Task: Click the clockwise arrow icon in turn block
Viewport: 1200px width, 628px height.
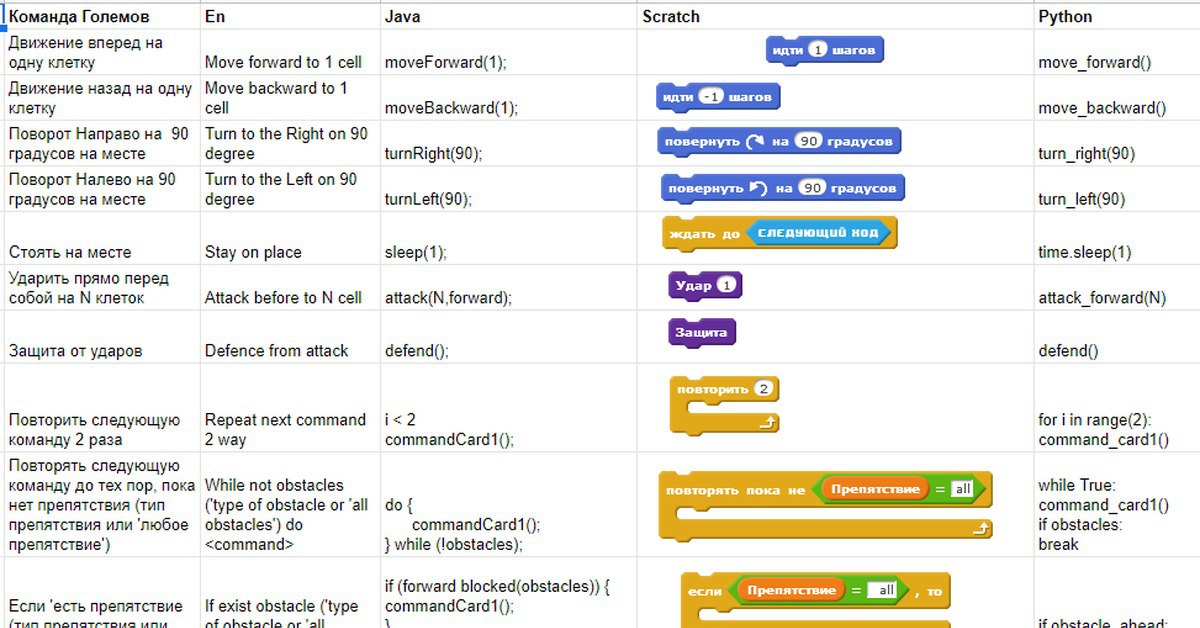Action: point(757,142)
